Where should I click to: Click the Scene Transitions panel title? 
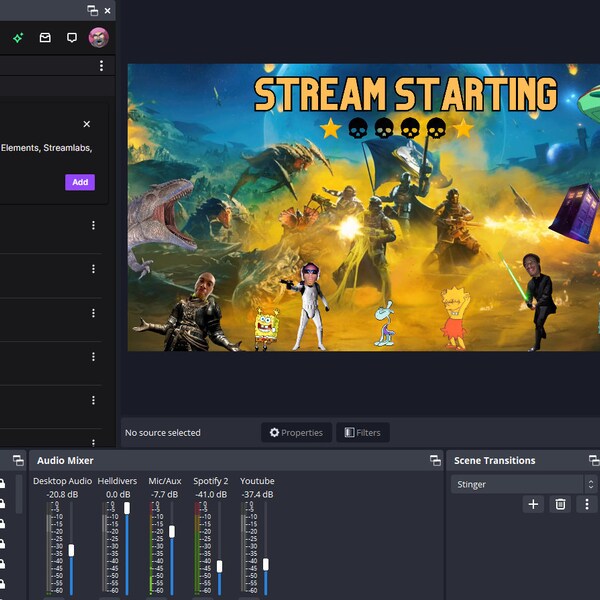pos(494,460)
